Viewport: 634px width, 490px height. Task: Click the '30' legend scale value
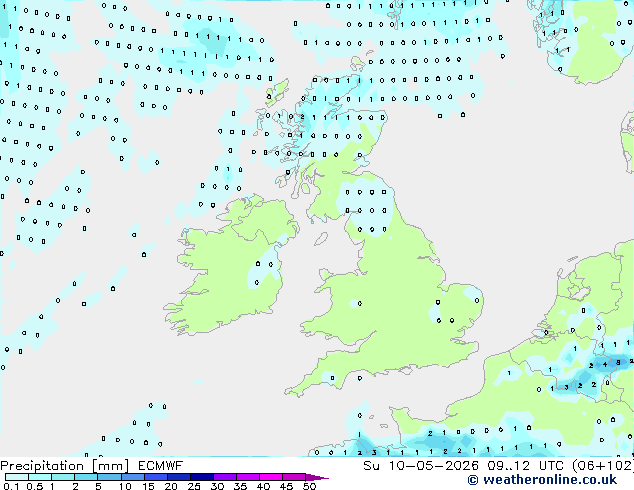(217, 486)
